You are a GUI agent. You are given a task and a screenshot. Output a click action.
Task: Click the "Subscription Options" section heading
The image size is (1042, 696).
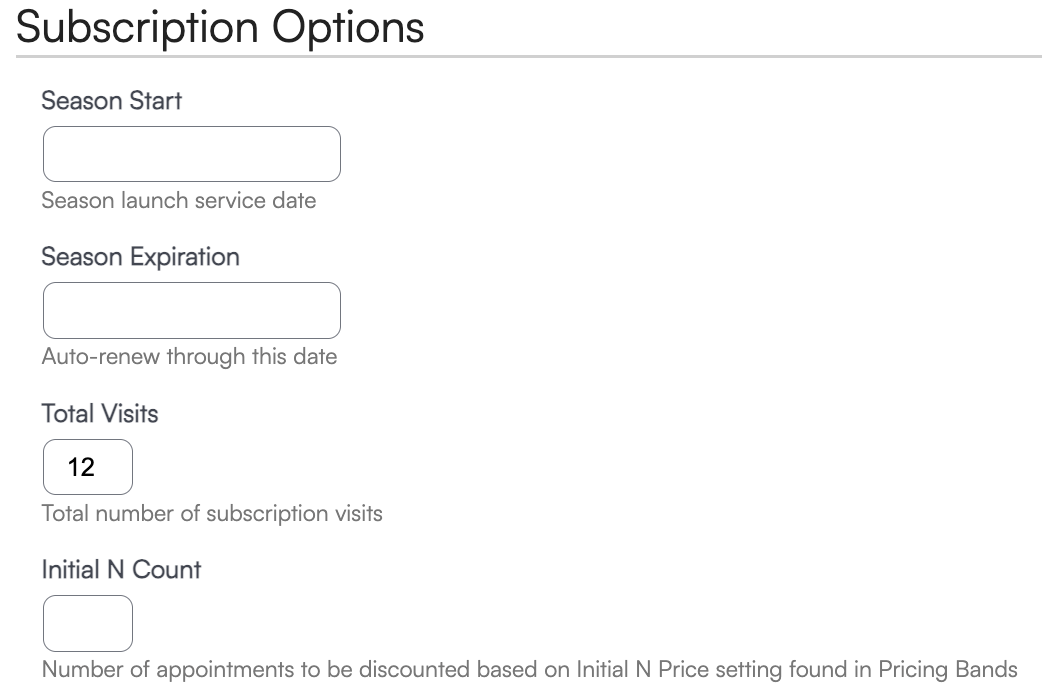coord(220,27)
